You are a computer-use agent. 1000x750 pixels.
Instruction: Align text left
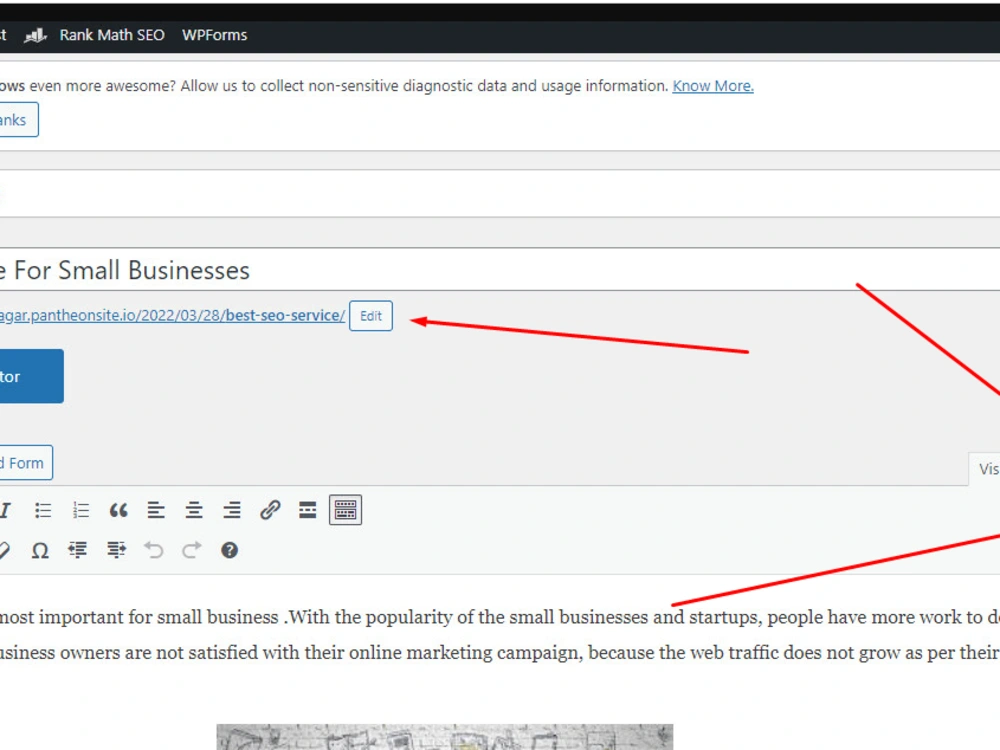tap(156, 510)
